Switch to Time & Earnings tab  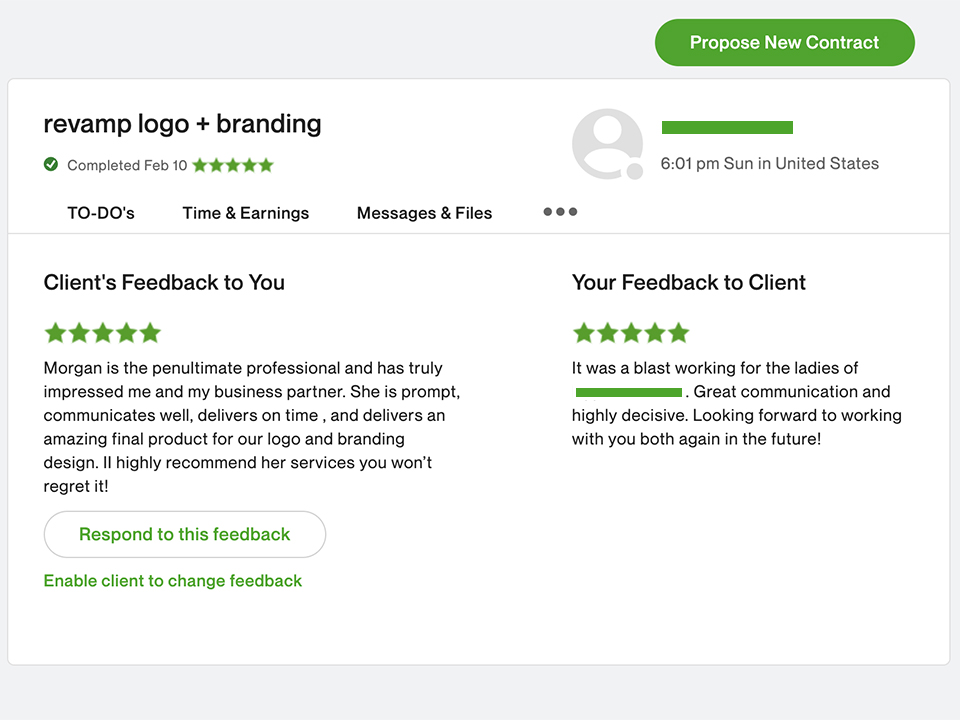coord(246,213)
